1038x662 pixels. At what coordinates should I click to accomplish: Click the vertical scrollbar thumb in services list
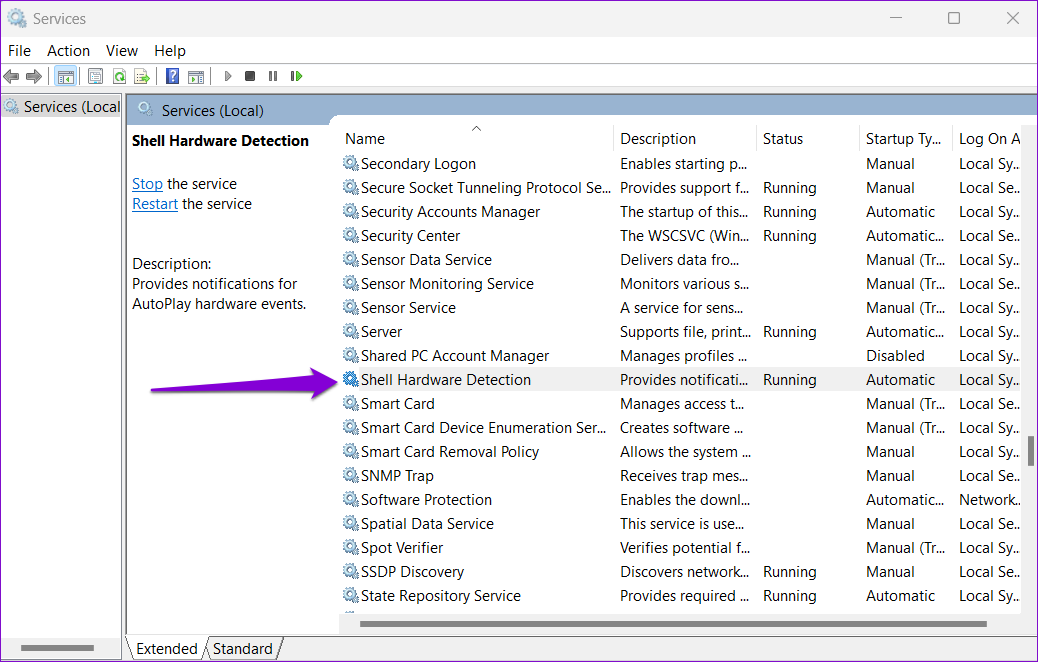[1031, 450]
